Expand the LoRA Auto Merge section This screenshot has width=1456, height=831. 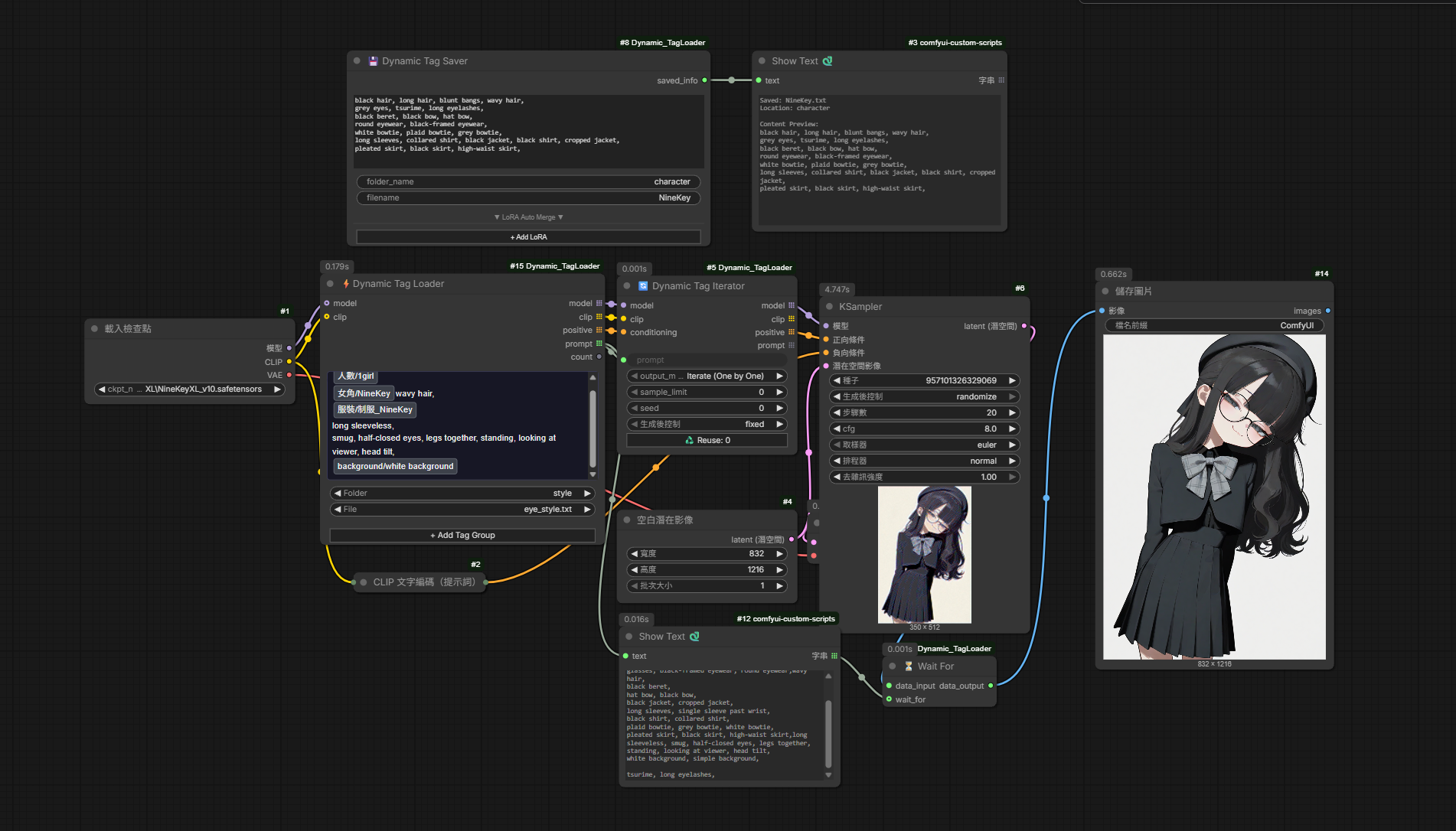[528, 217]
